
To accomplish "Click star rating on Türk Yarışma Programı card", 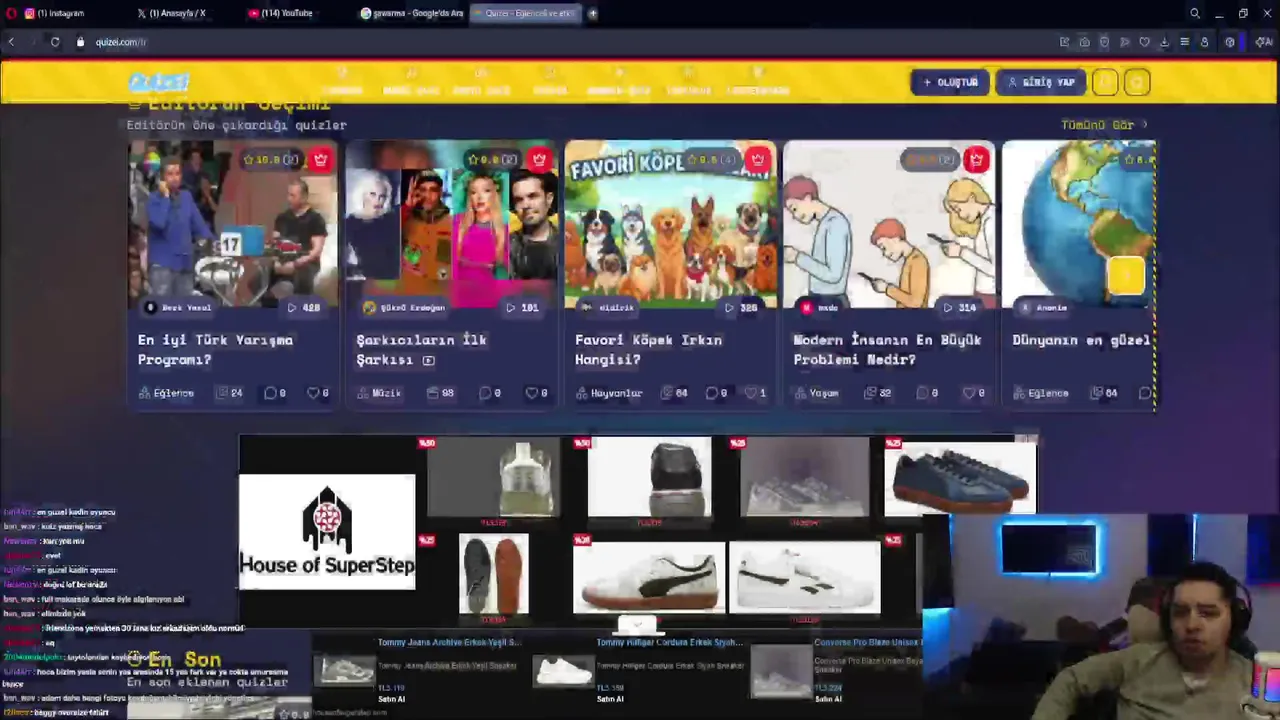I will click(x=271, y=159).
